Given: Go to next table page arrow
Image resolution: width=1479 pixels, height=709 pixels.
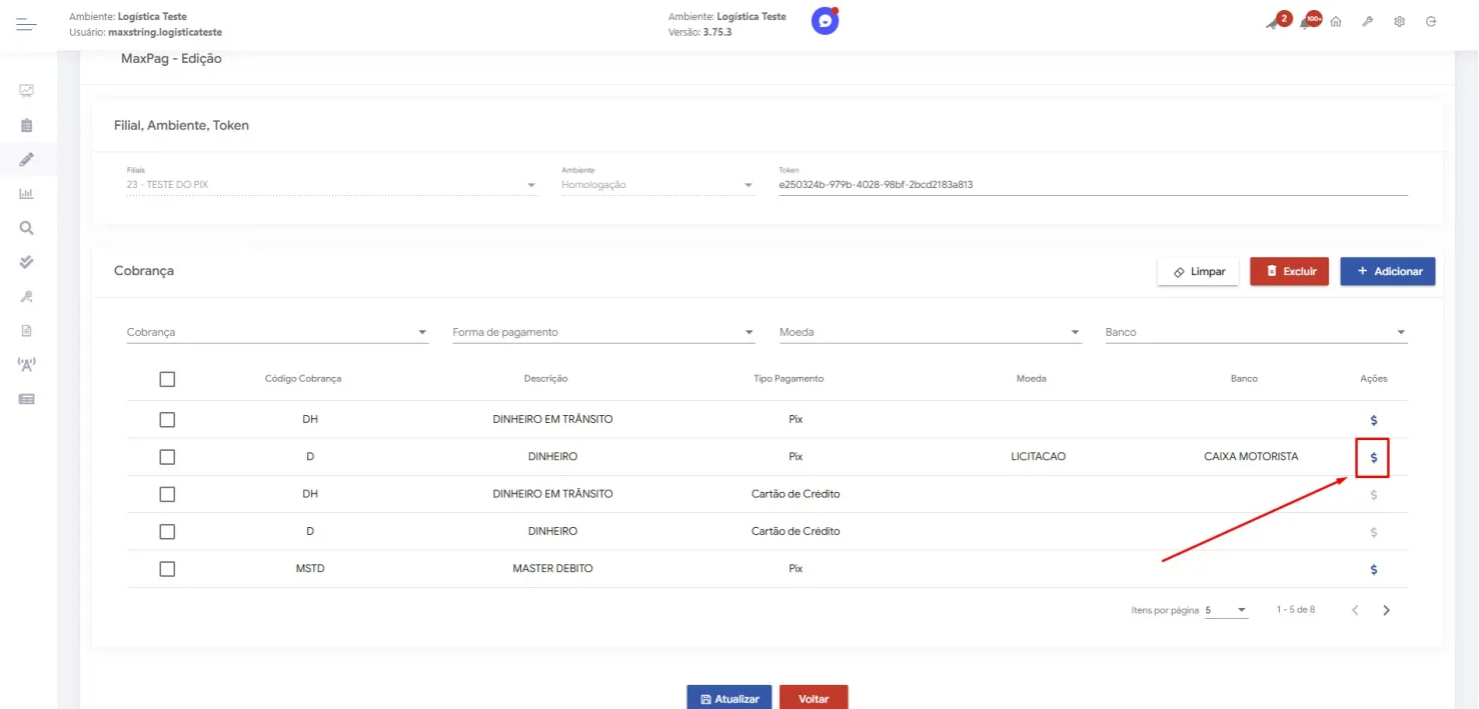Looking at the screenshot, I should [1386, 610].
